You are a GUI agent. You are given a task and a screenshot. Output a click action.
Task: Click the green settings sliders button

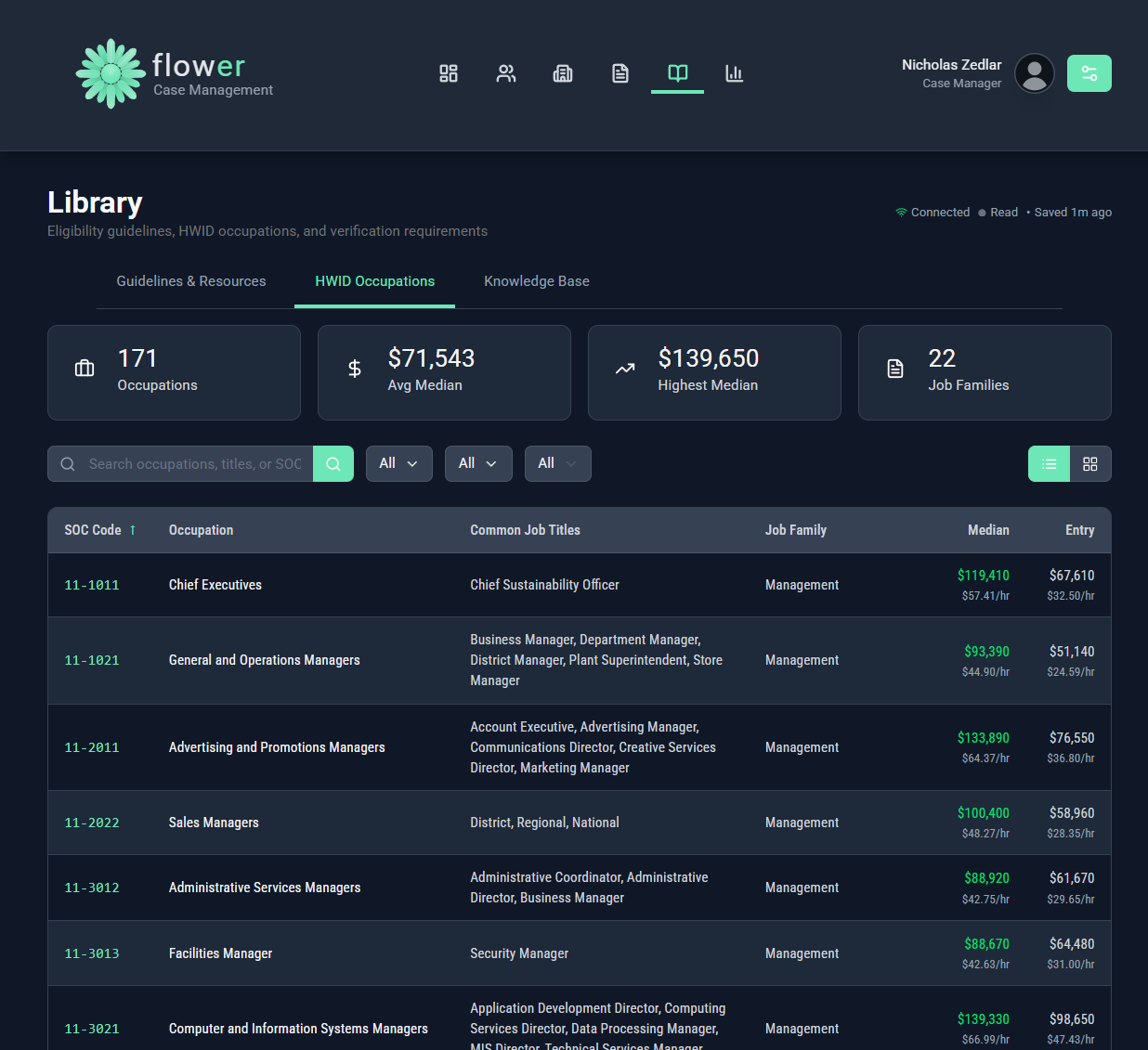click(x=1089, y=73)
